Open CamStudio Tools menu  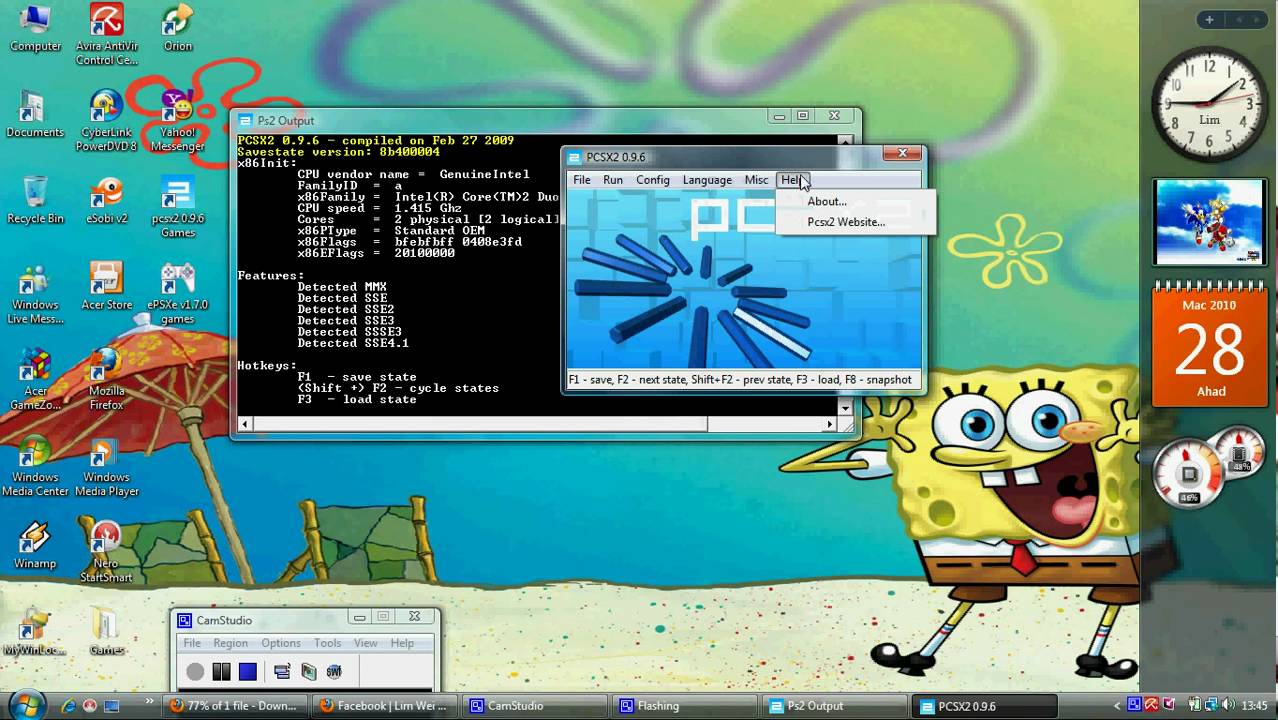pos(328,643)
